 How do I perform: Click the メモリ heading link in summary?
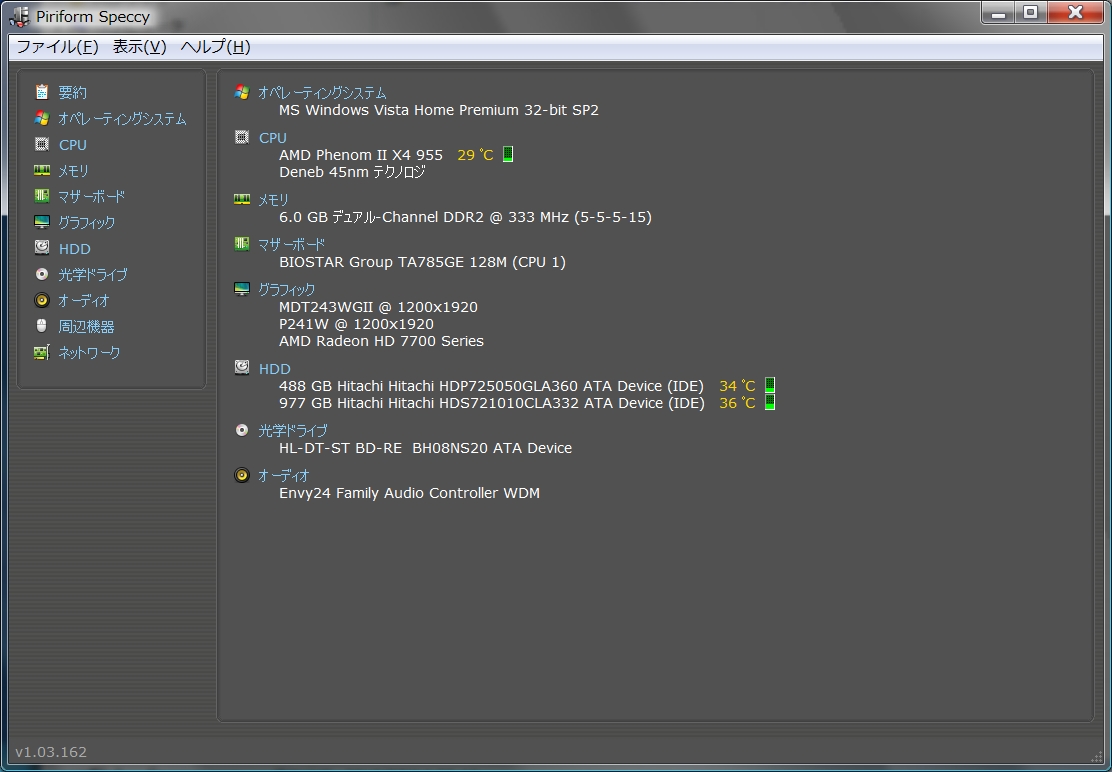[x=273, y=200]
